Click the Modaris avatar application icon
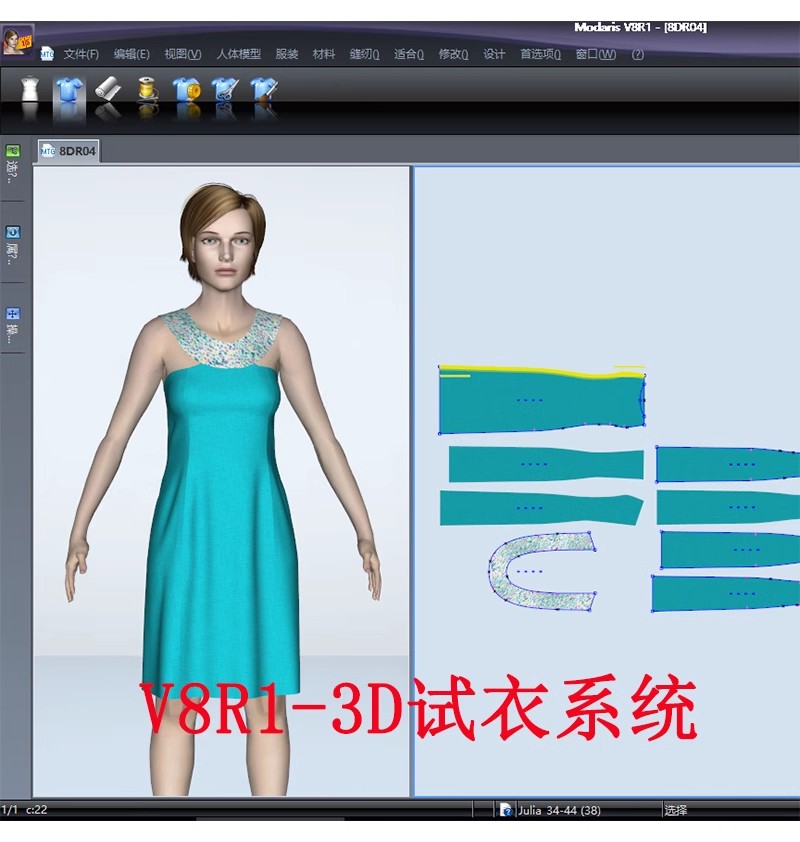The image size is (800, 842). [x=17, y=39]
